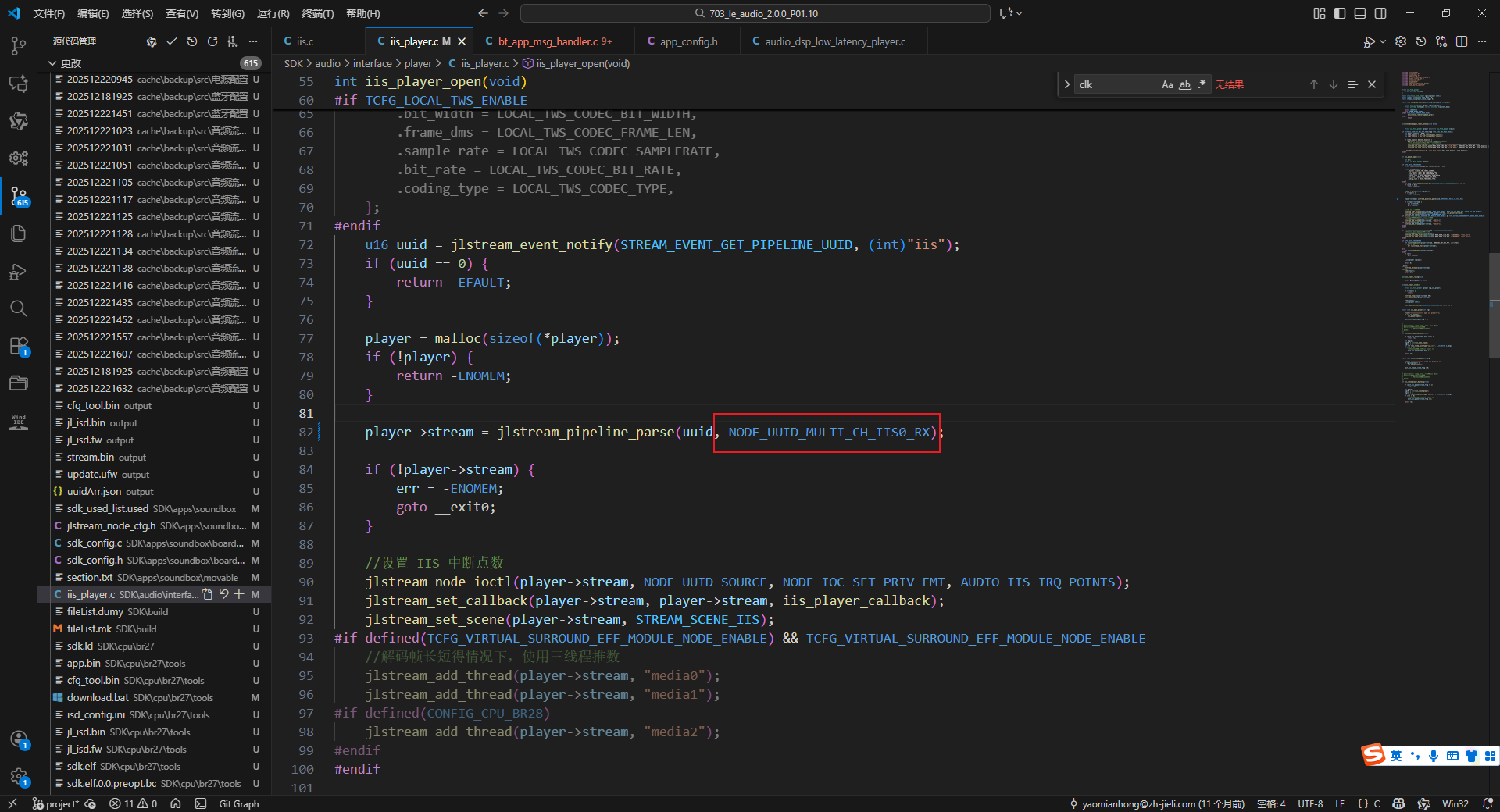Open the editor settings gear icon in title actions
The width and height of the screenshot is (1500, 812).
coord(1401,41)
